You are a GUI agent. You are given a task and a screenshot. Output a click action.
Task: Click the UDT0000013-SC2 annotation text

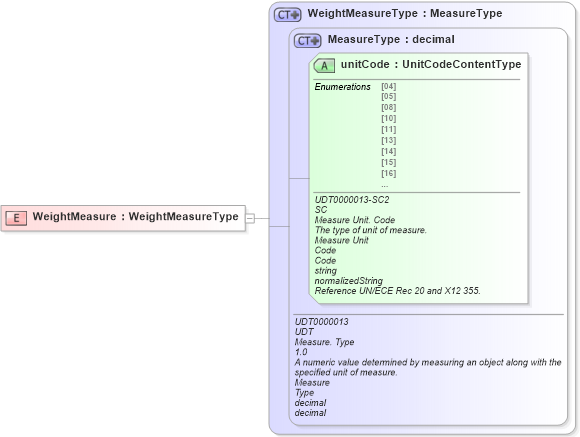click(x=352, y=200)
